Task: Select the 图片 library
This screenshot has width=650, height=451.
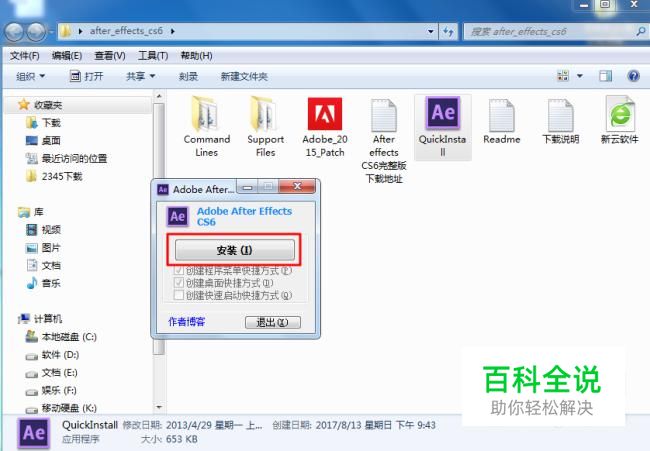Action: click(x=43, y=247)
